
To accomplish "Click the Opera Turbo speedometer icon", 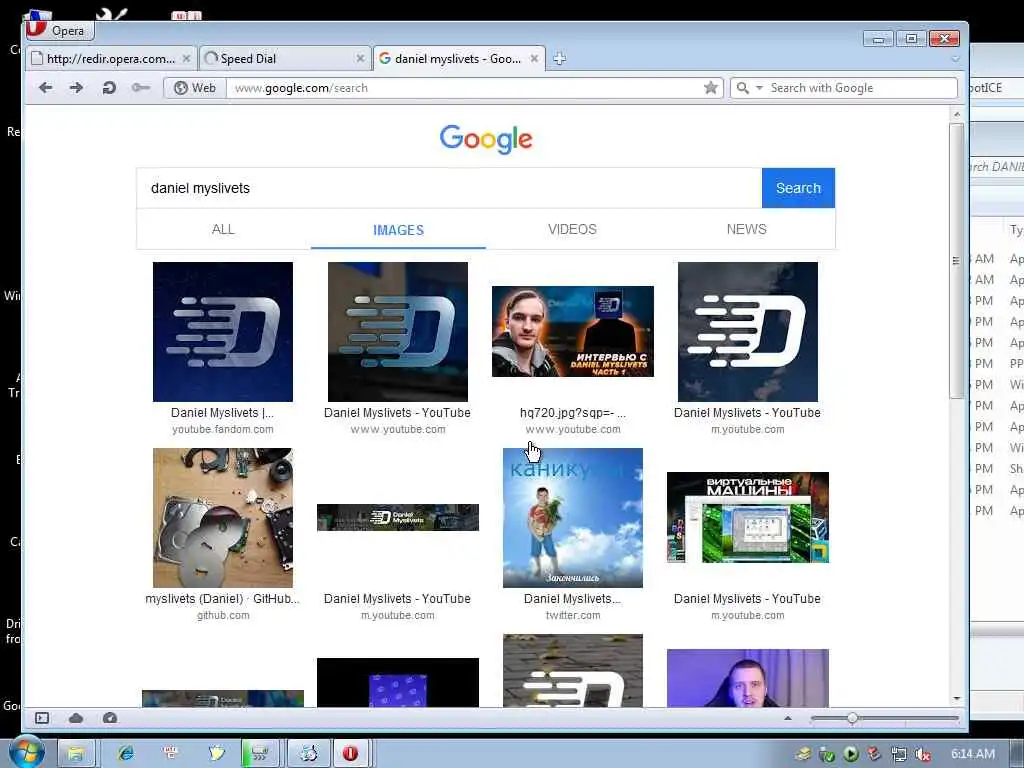I will point(110,718).
